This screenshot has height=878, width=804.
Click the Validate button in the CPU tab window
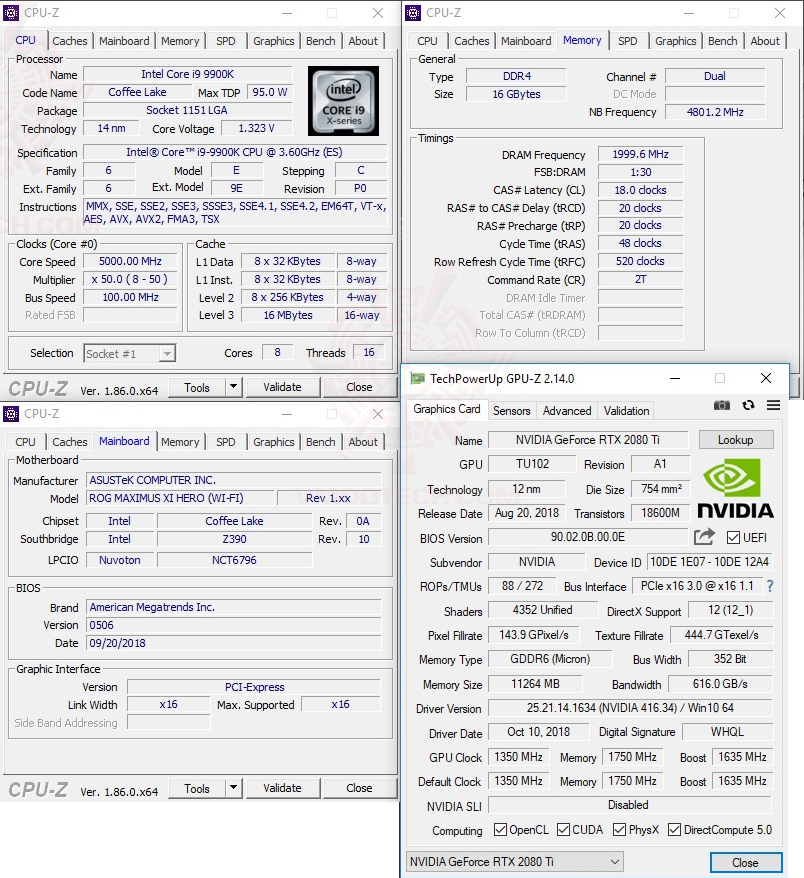282,387
